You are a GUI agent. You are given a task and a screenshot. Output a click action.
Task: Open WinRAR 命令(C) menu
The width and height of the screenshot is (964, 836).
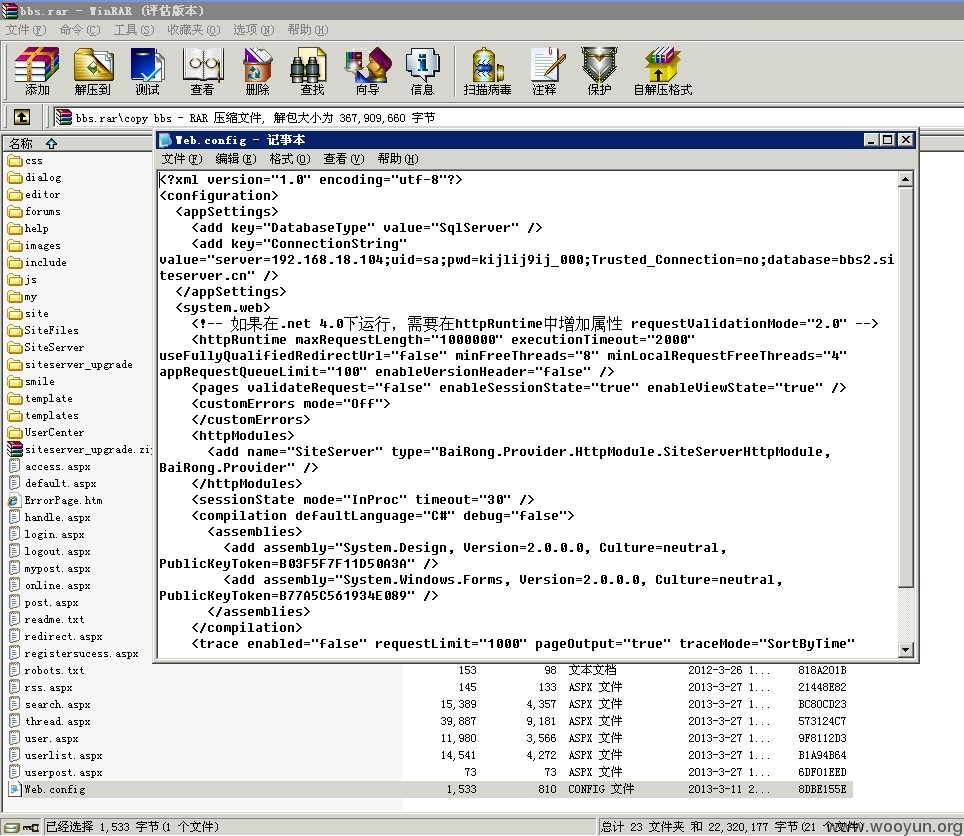tap(79, 30)
